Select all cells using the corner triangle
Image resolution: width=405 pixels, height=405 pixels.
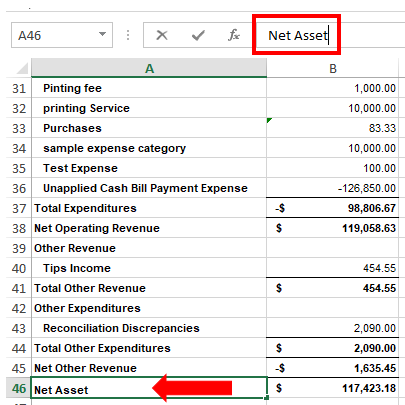point(22,68)
